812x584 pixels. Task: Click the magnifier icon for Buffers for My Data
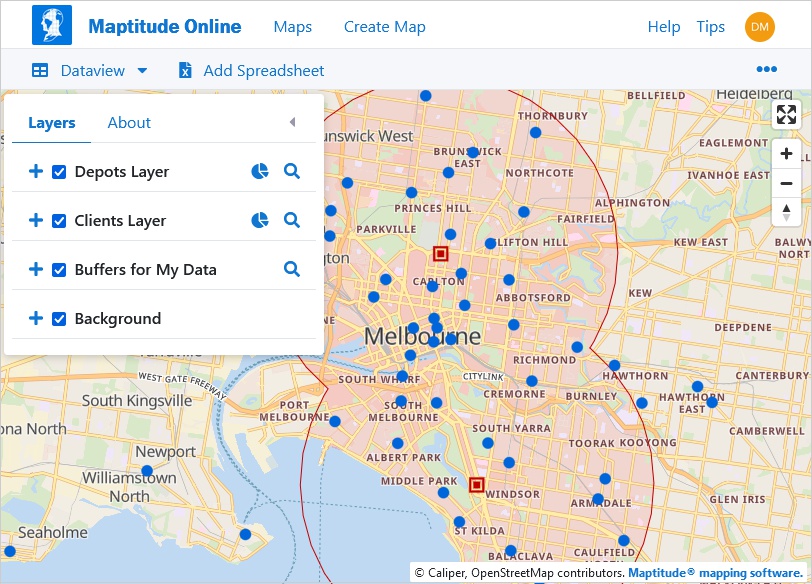[292, 269]
